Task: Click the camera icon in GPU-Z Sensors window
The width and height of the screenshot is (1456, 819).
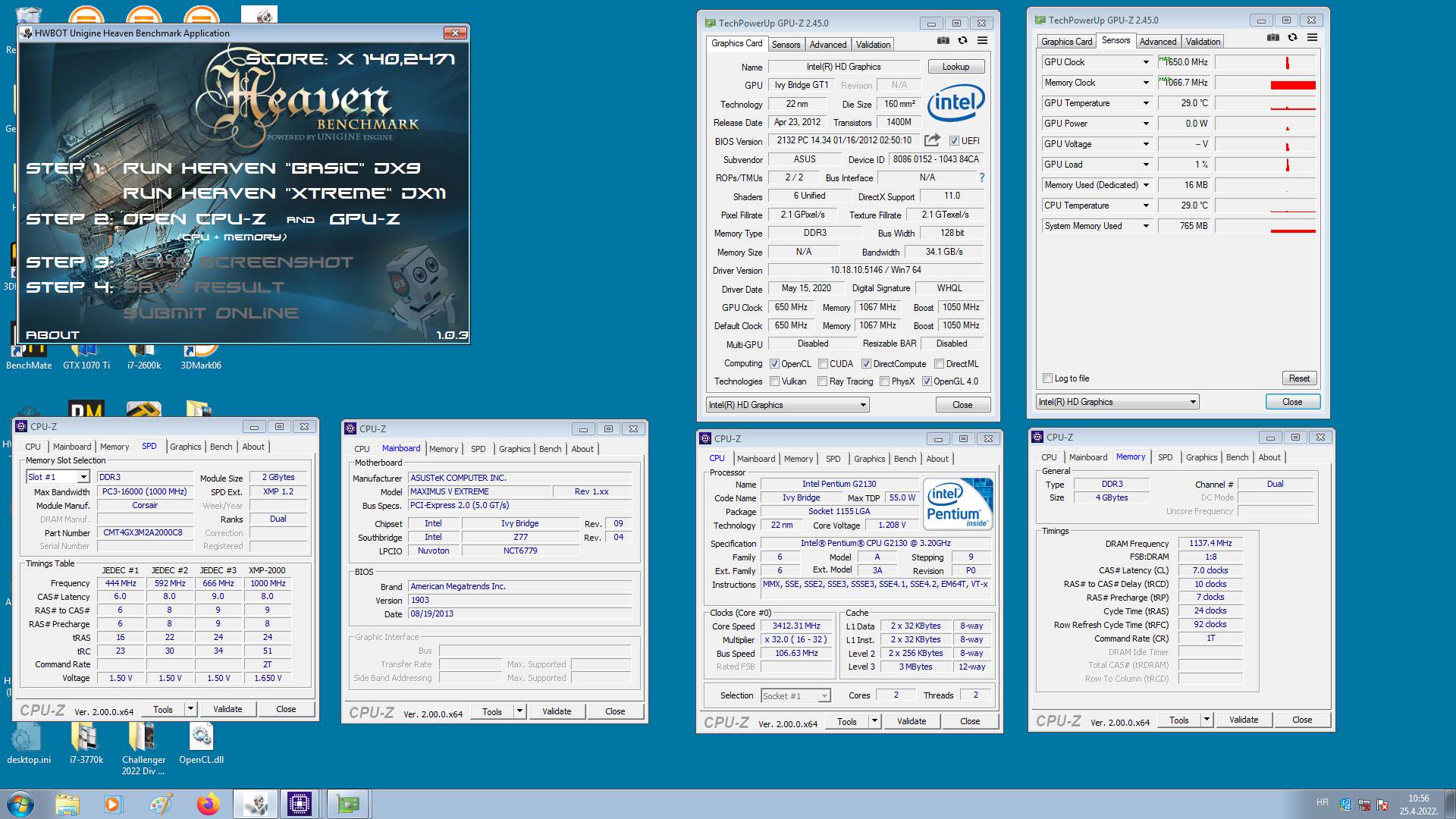Action: click(x=1273, y=38)
